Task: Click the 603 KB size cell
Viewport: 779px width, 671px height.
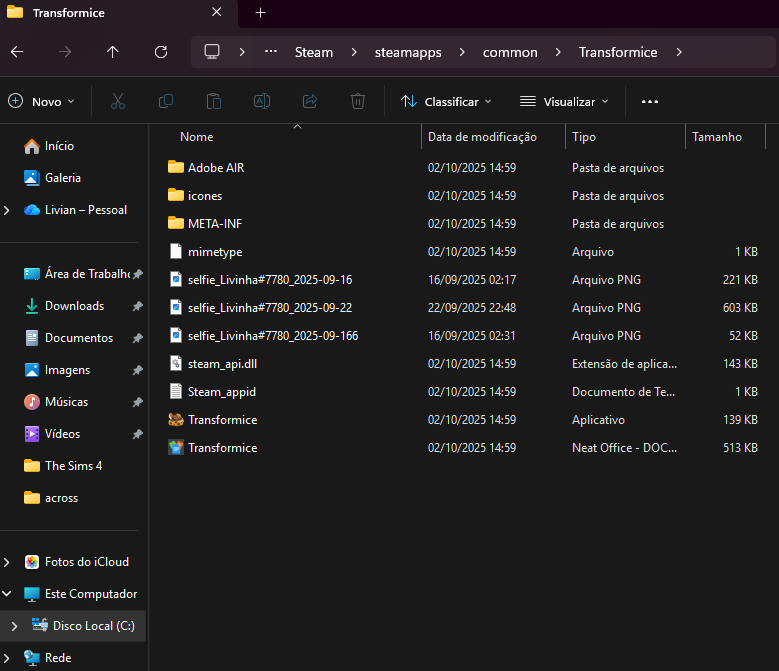Action: click(740, 307)
